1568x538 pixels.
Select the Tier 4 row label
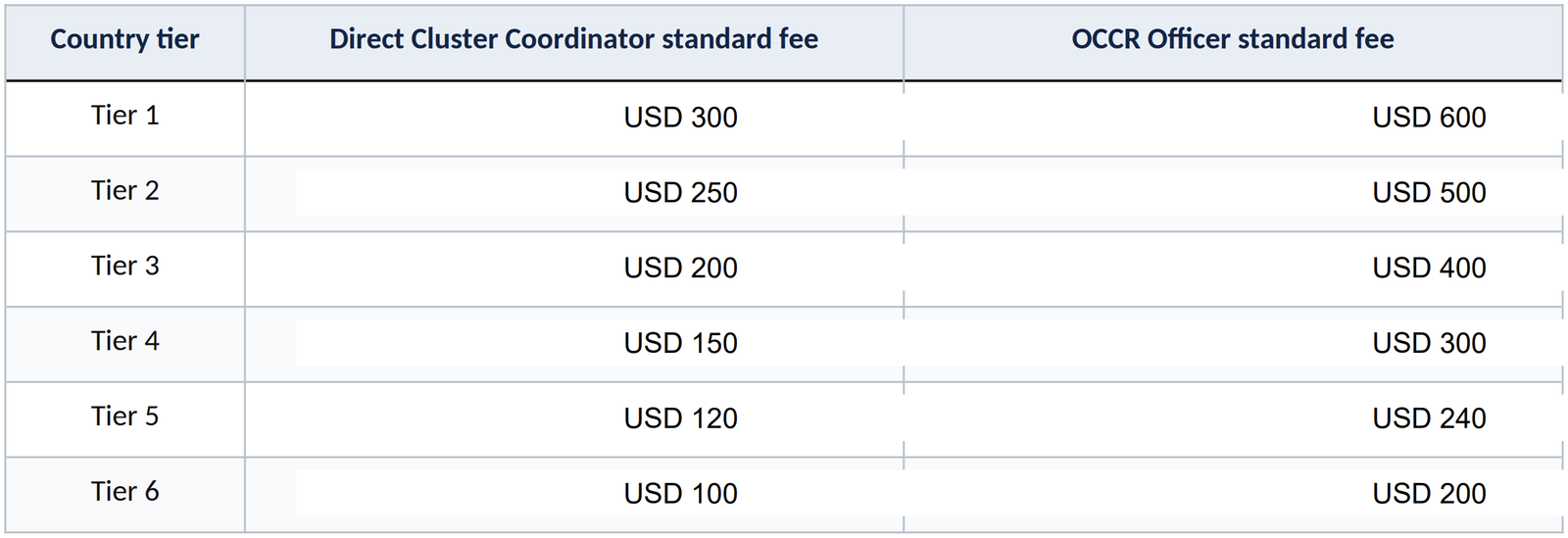pos(124,341)
